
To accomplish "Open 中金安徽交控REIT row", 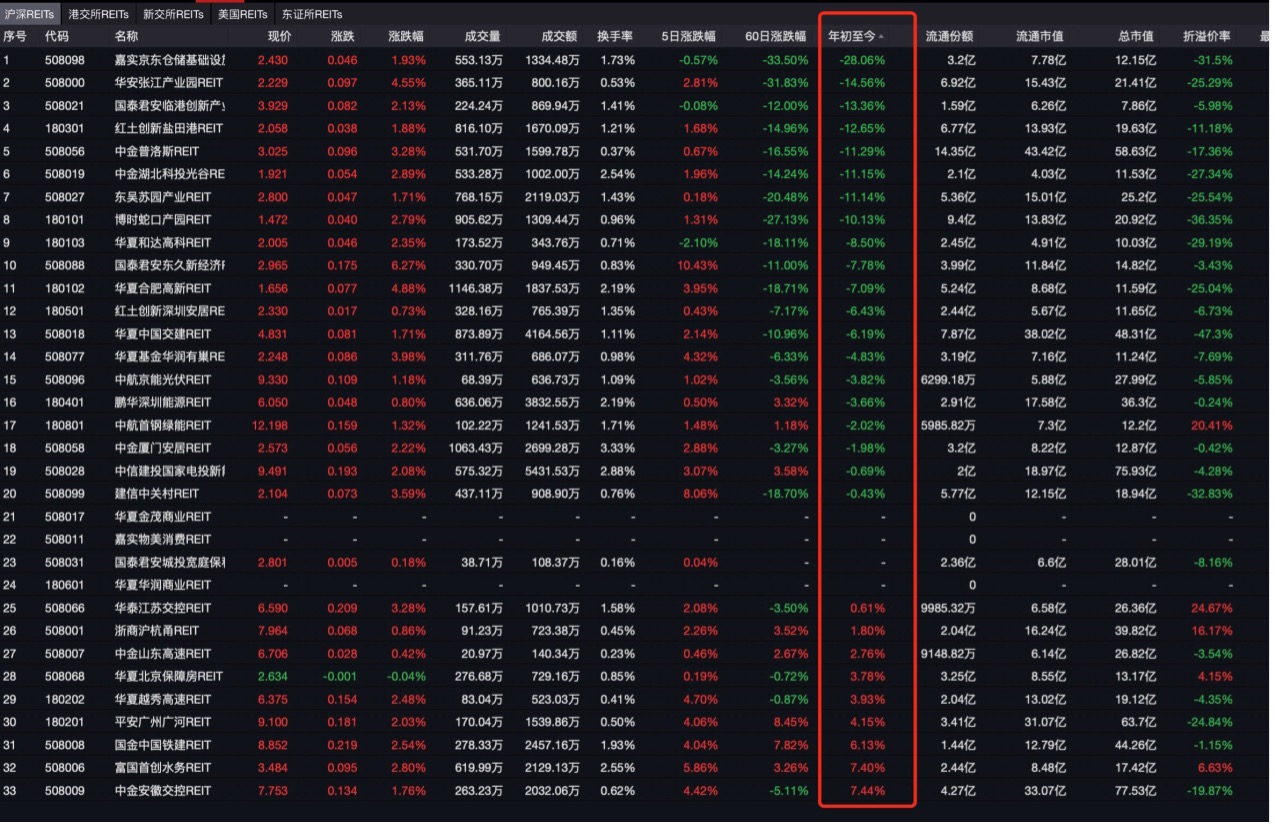I will (x=636, y=792).
